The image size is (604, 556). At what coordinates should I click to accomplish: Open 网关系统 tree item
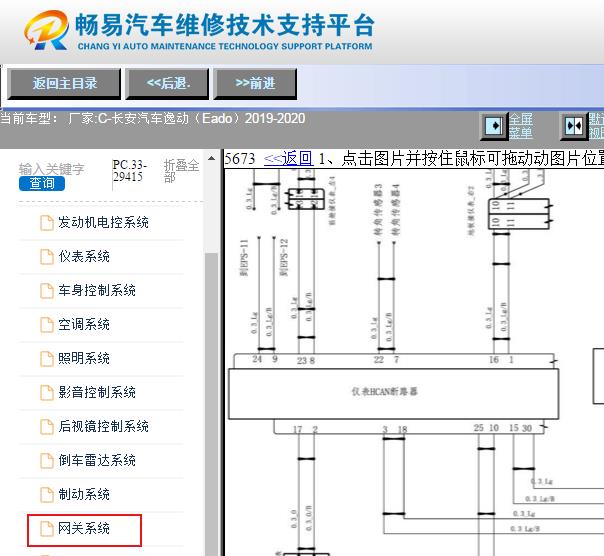pyautogui.click(x=84, y=528)
